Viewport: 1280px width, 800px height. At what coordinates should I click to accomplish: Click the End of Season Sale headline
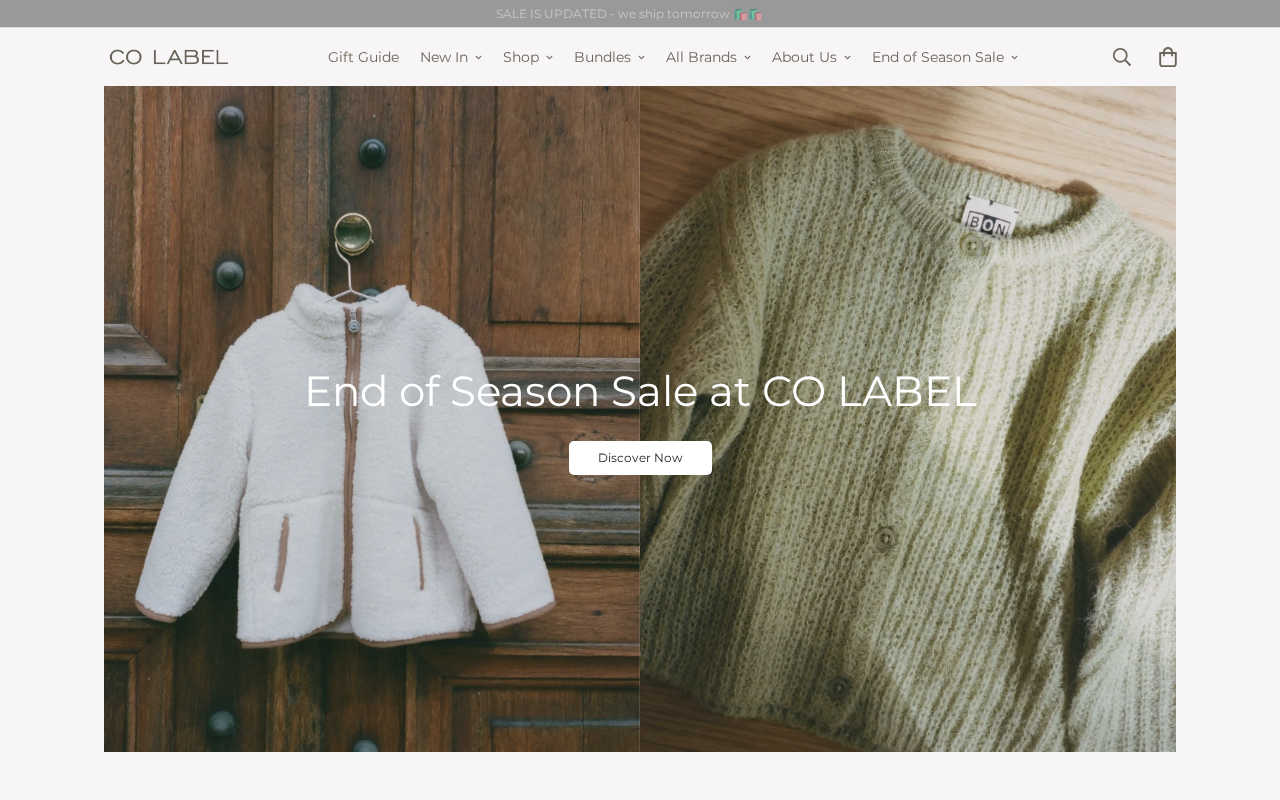[640, 391]
